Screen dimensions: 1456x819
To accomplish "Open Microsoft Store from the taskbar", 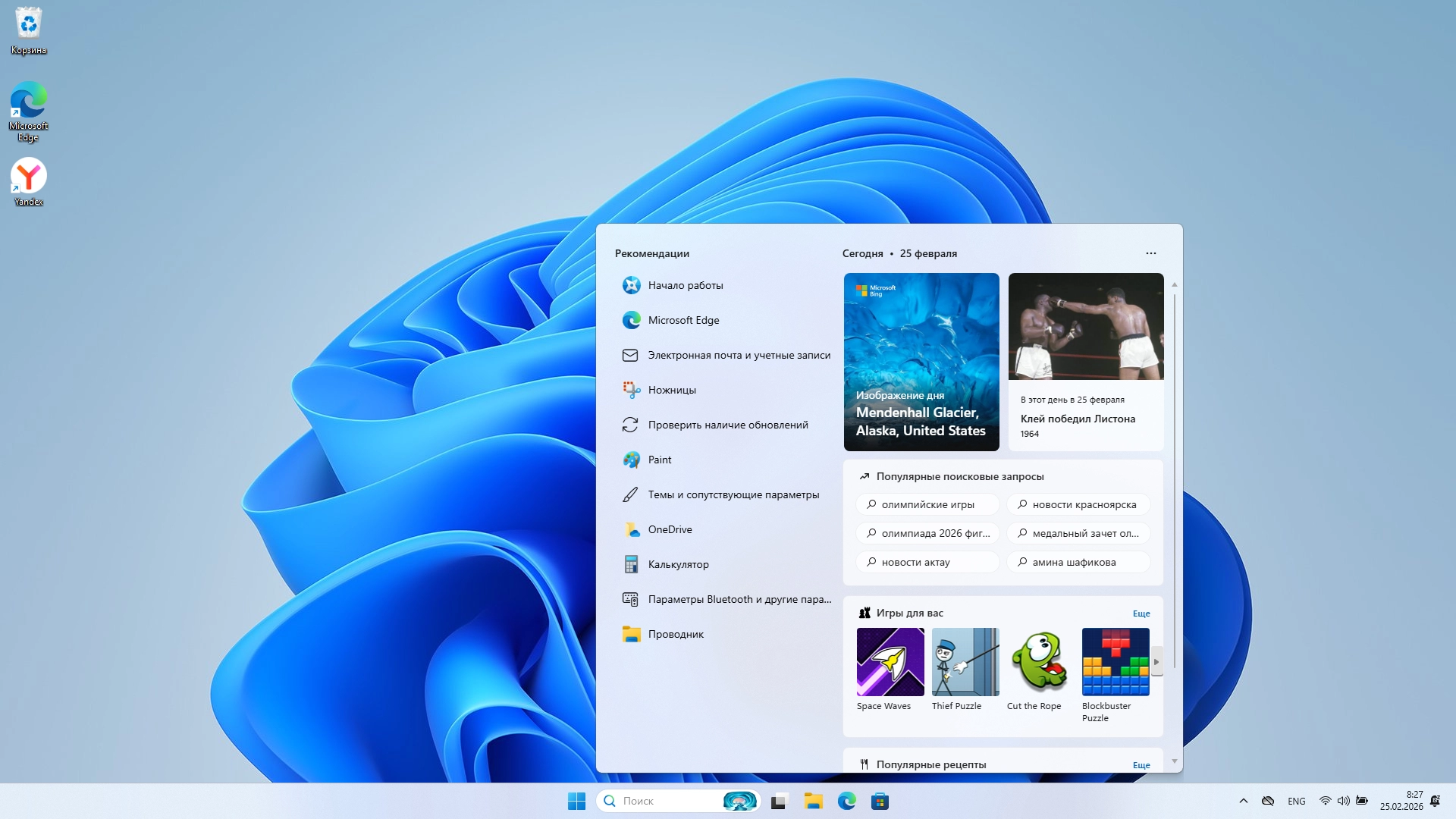I will click(x=880, y=801).
